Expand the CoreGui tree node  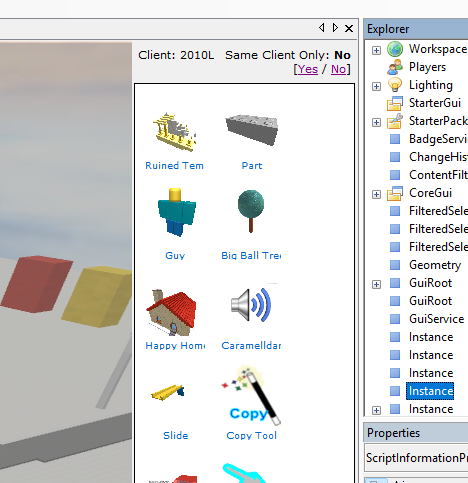point(376,194)
